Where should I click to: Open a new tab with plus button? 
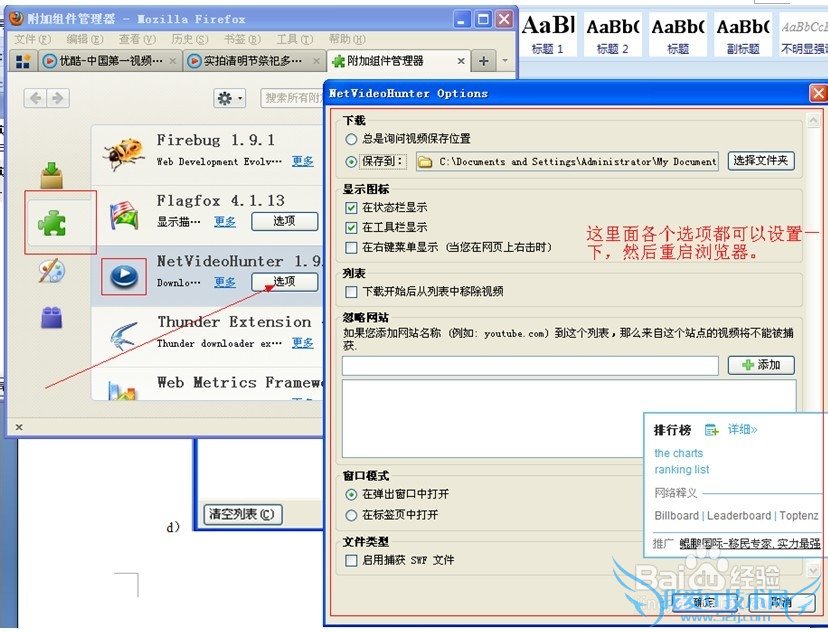coord(483,61)
